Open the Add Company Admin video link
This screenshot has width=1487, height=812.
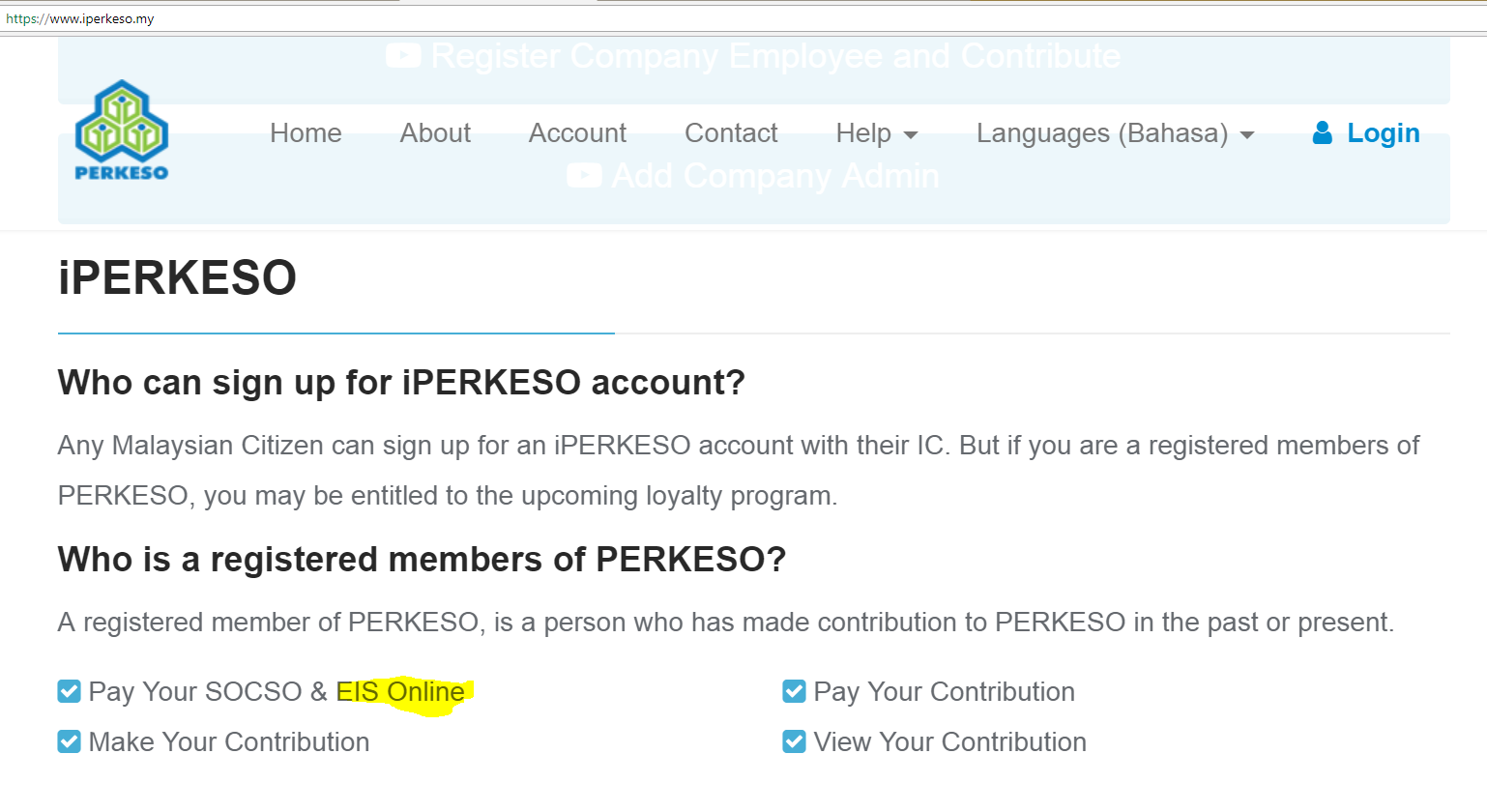pyautogui.click(x=753, y=176)
